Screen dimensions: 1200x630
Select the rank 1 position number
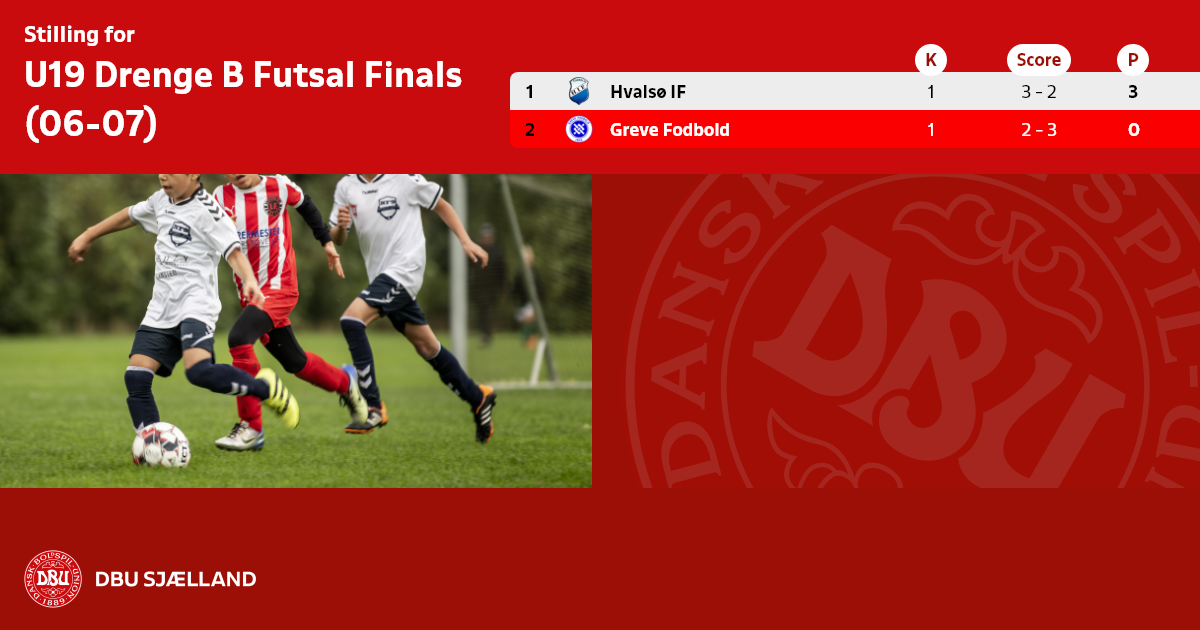pos(529,92)
